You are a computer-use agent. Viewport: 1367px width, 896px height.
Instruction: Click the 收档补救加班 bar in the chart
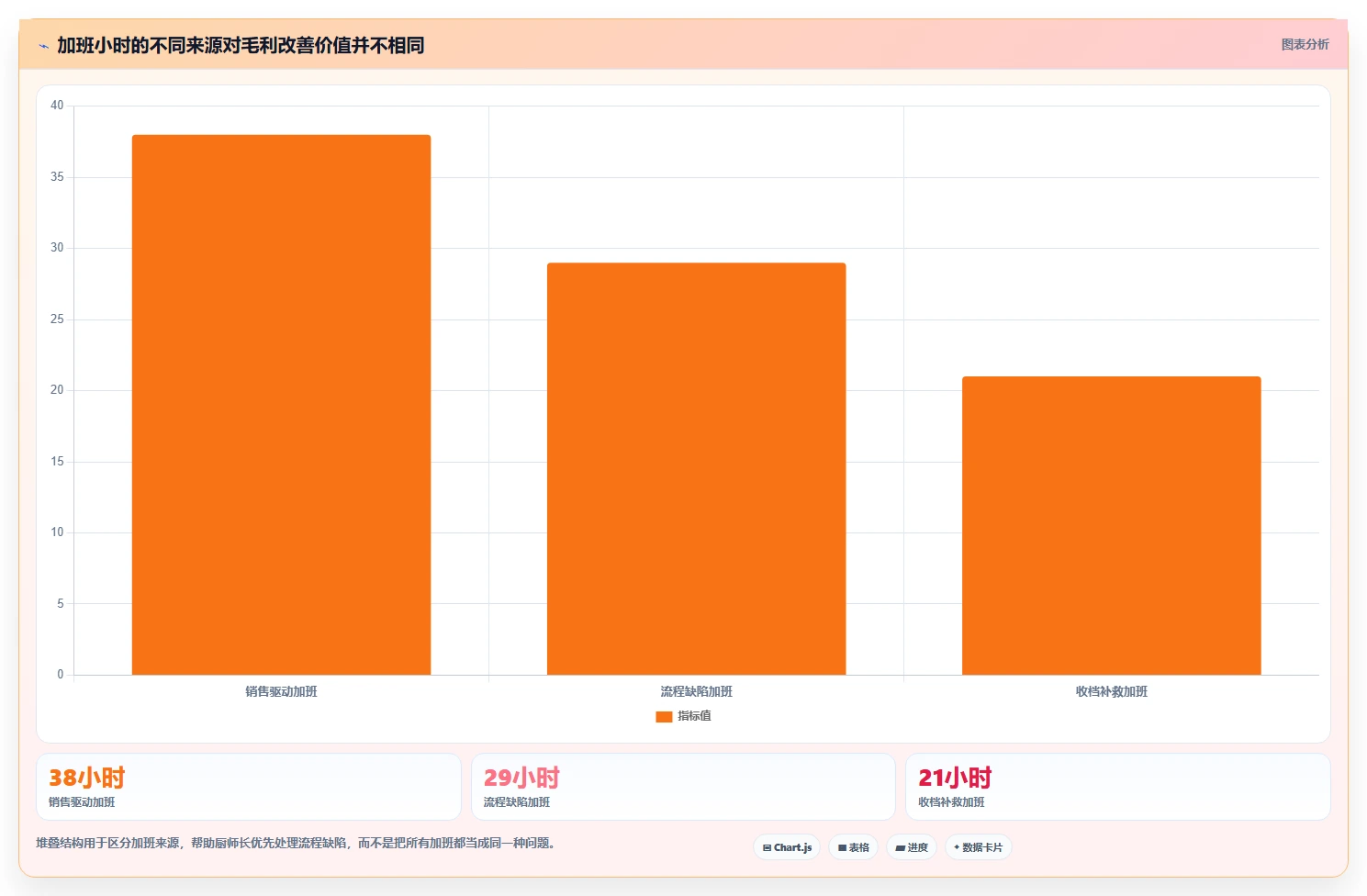click(x=1111, y=526)
